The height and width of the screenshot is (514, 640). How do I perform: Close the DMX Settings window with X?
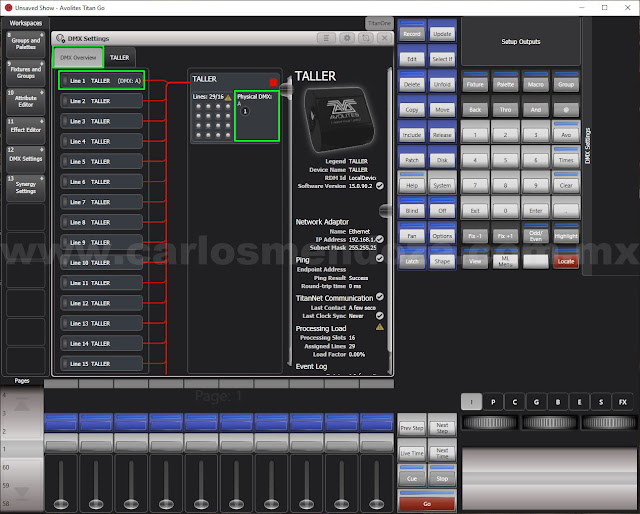384,38
